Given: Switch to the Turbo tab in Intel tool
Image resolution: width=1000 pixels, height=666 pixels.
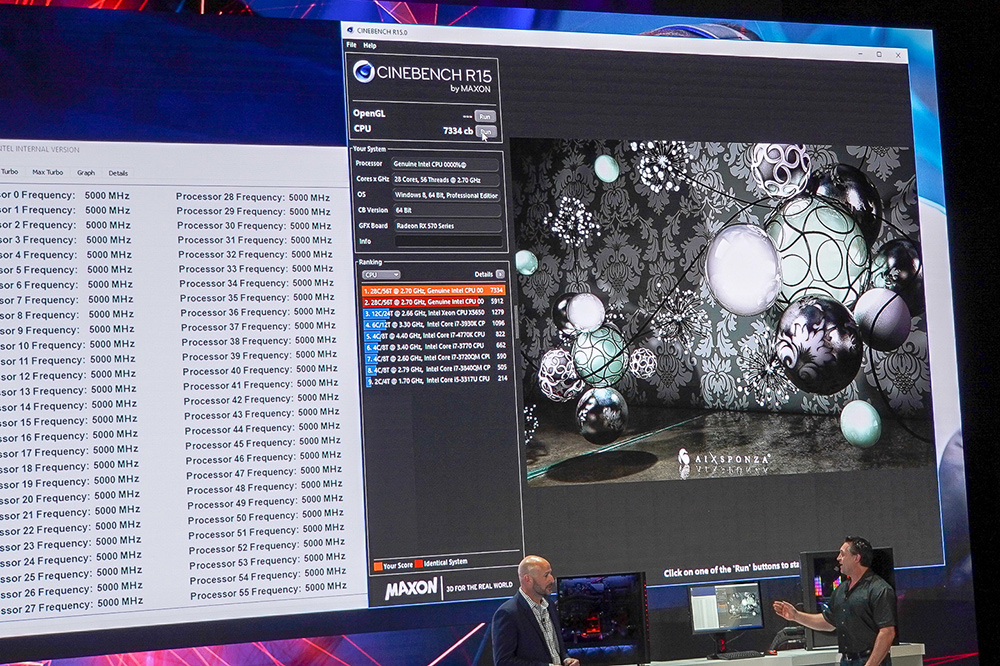Looking at the screenshot, I should coord(10,172).
